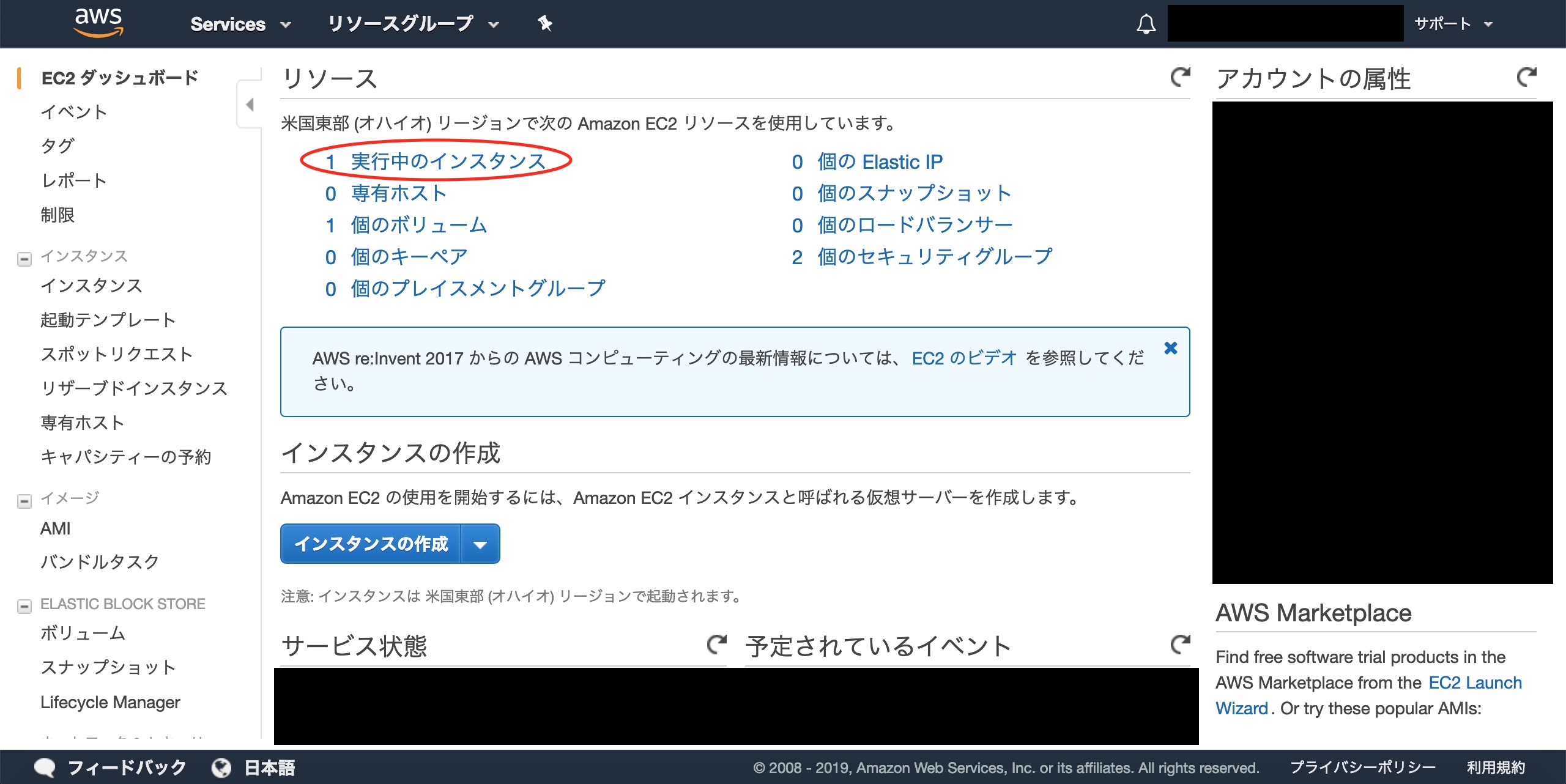Click the インスタンスの作成 button
Screen dimensions: 1566x784
coord(371,543)
